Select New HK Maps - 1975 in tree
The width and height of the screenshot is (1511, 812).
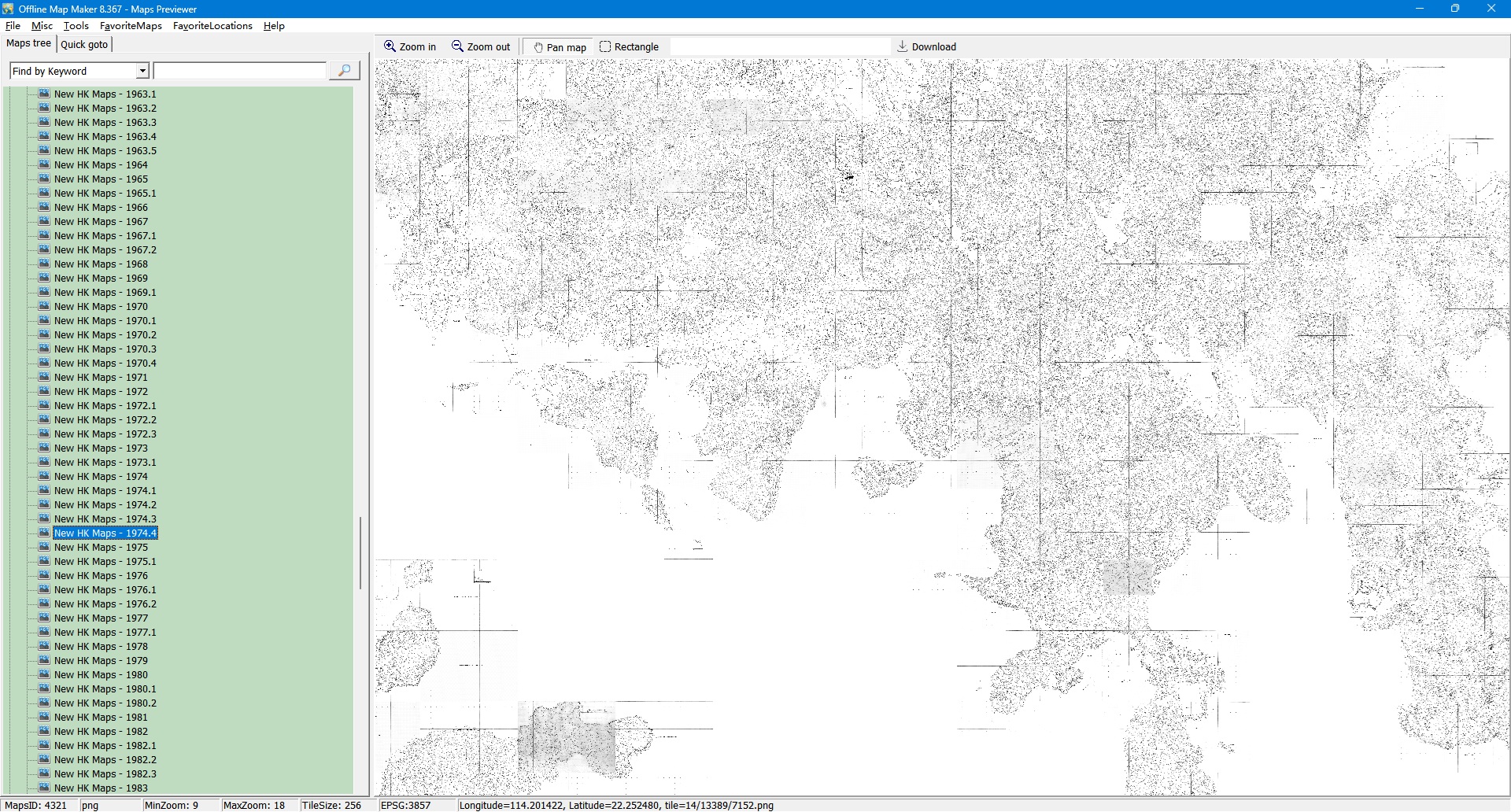pos(101,547)
